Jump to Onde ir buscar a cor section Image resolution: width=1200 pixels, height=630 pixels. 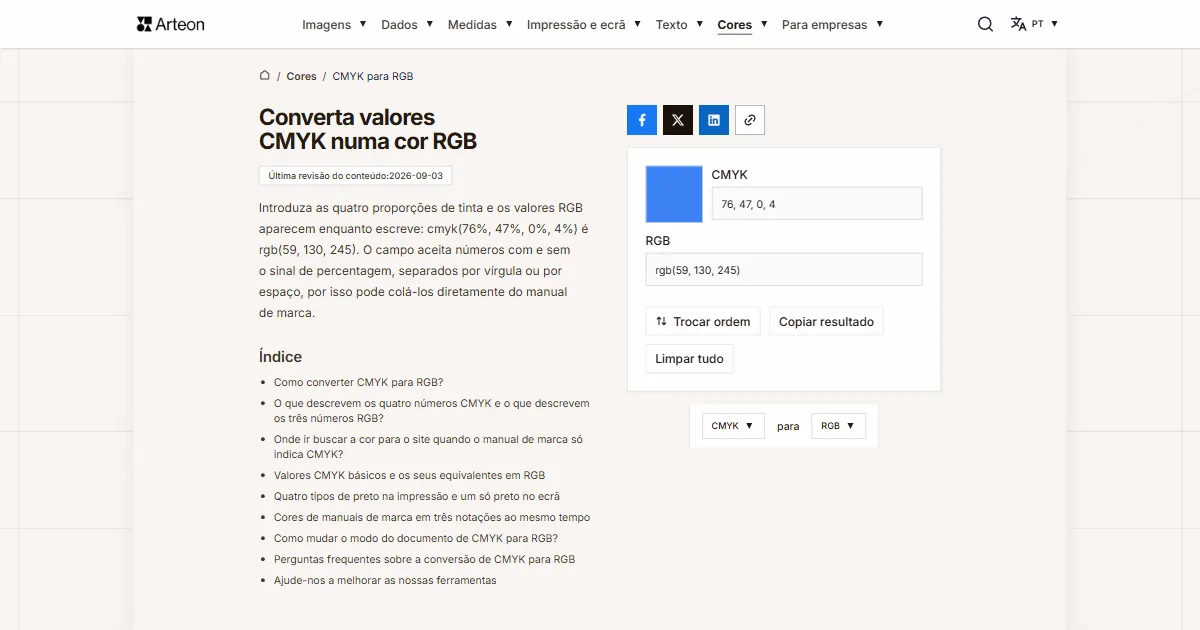coord(428,447)
